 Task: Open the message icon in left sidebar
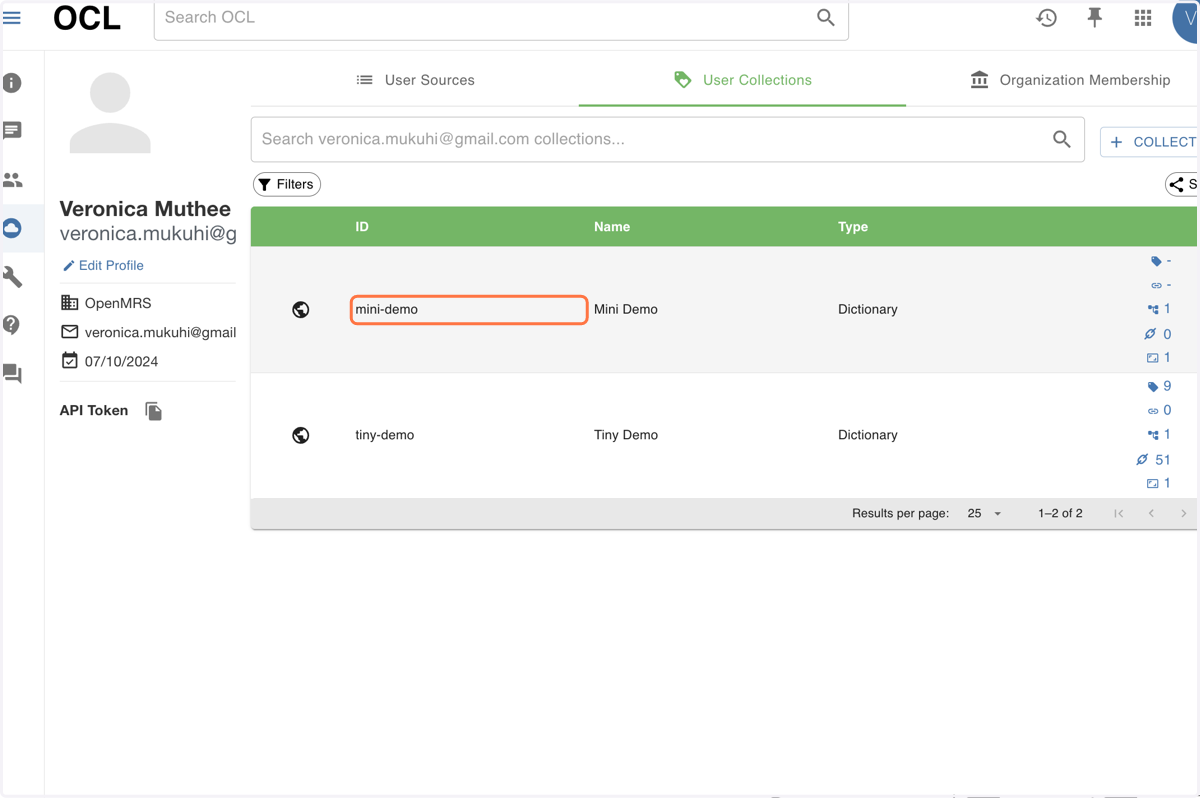[x=12, y=131]
